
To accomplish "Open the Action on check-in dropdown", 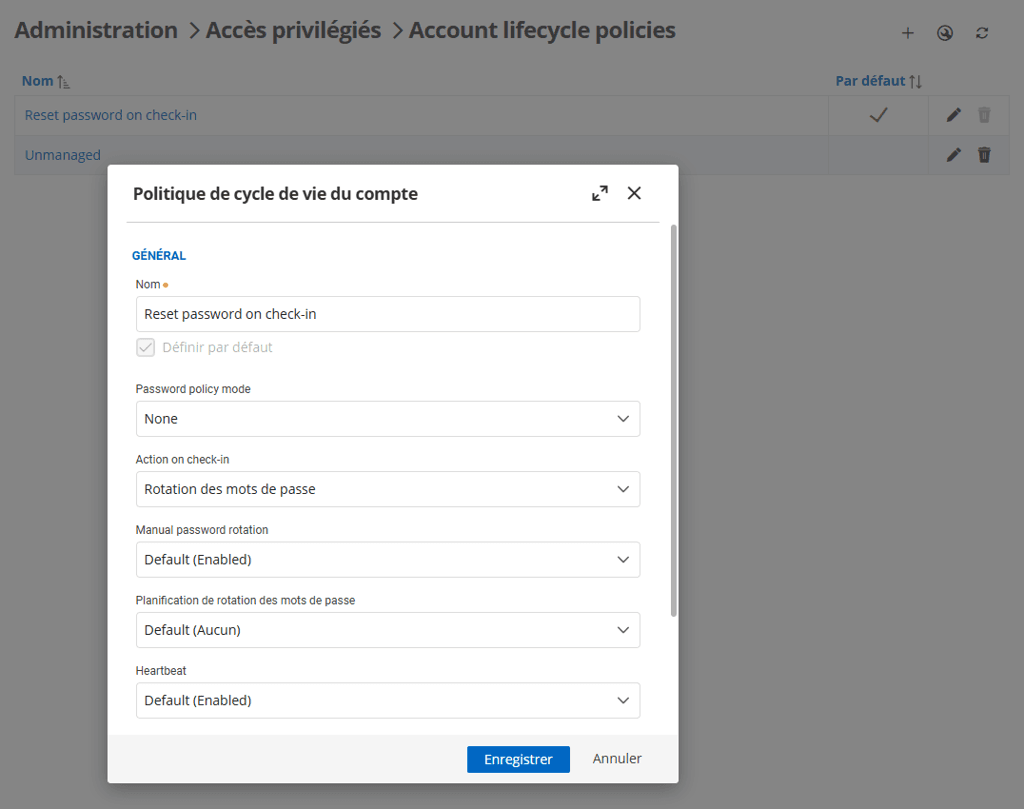I will (388, 489).
